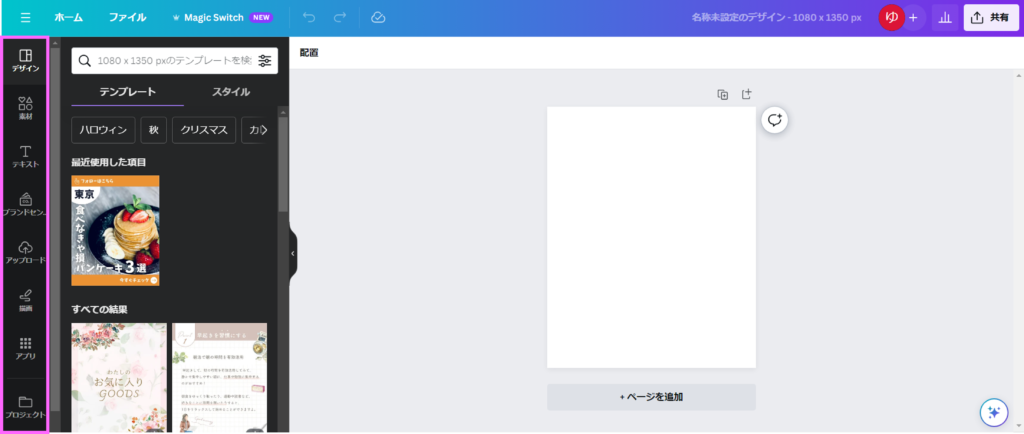
Task: Switch to the スタイル tab
Action: [231, 92]
